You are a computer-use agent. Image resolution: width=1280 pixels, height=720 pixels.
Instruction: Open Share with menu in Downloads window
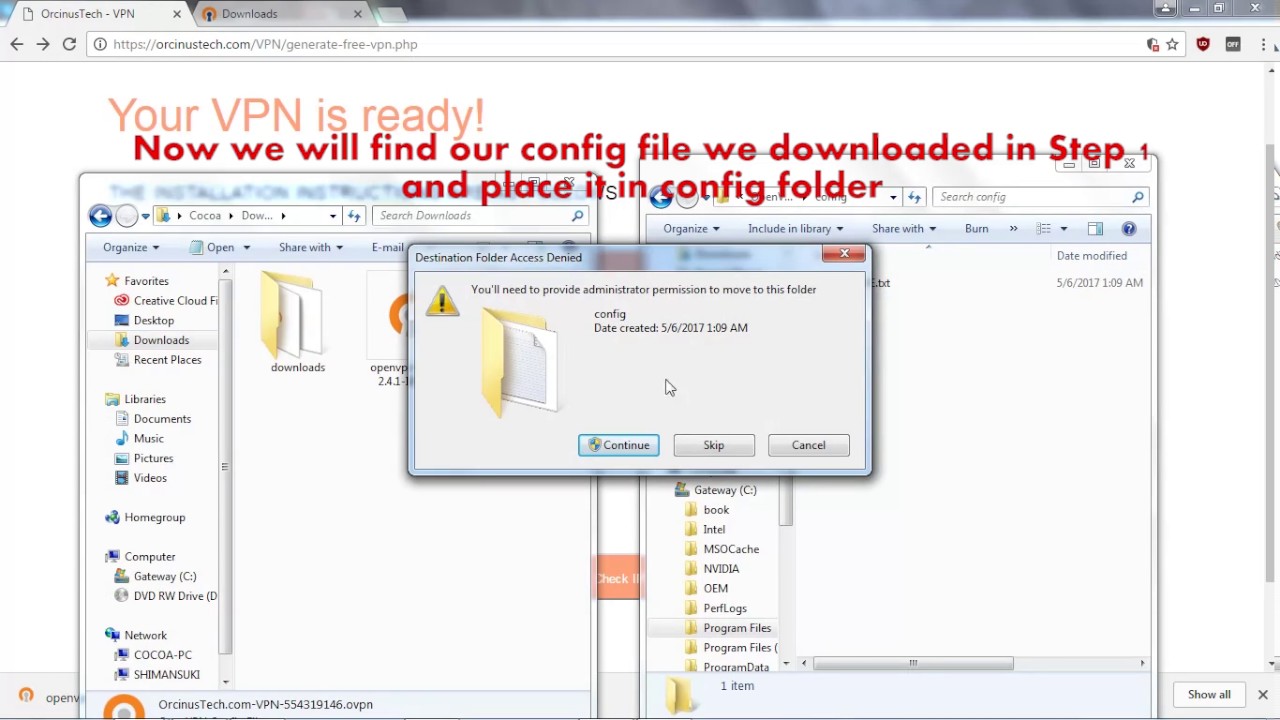(311, 247)
